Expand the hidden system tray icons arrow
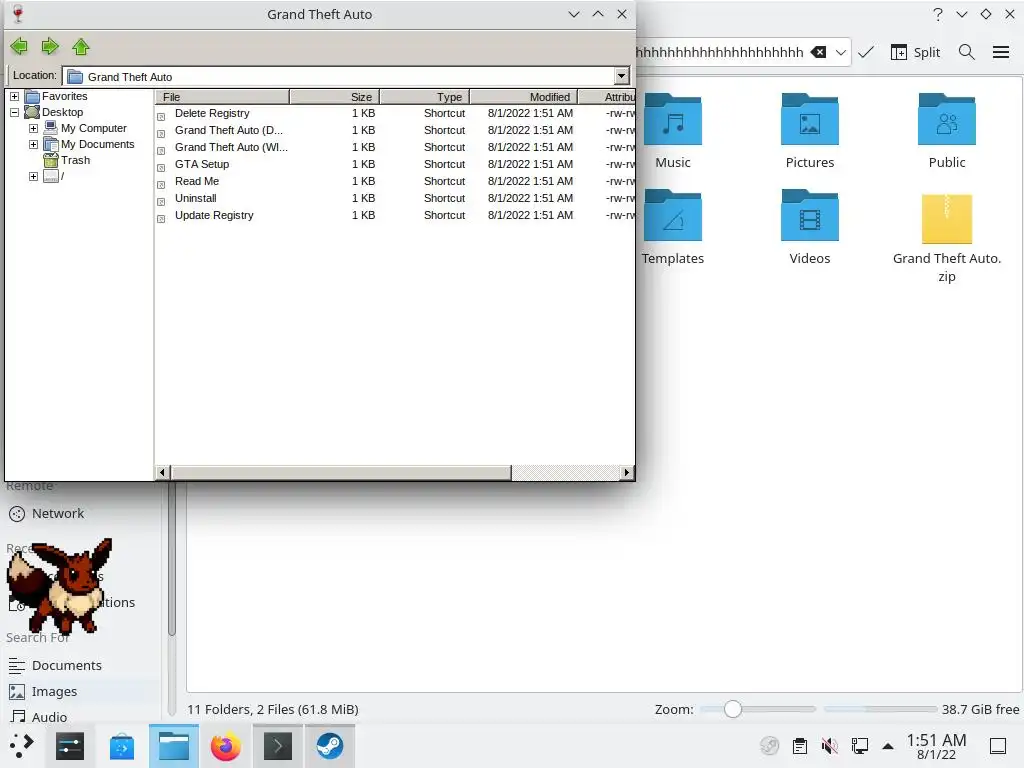1024x768 pixels. (x=888, y=746)
